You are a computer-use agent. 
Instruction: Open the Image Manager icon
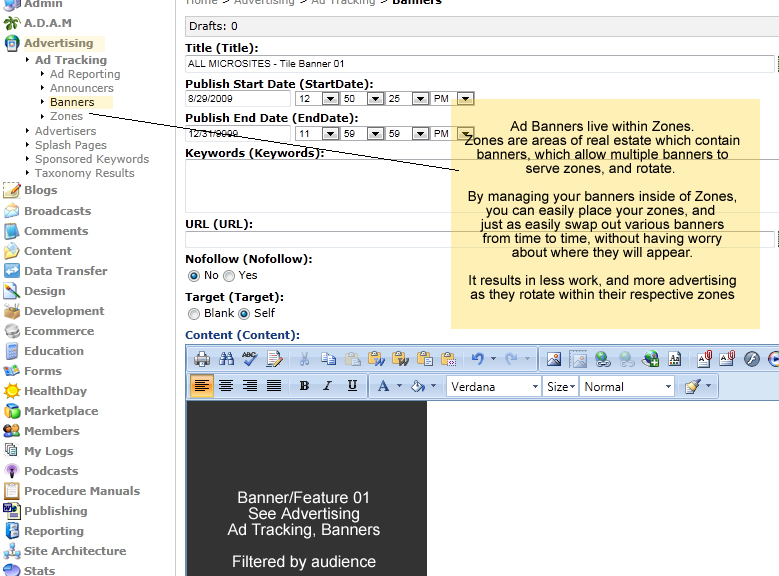[554, 359]
